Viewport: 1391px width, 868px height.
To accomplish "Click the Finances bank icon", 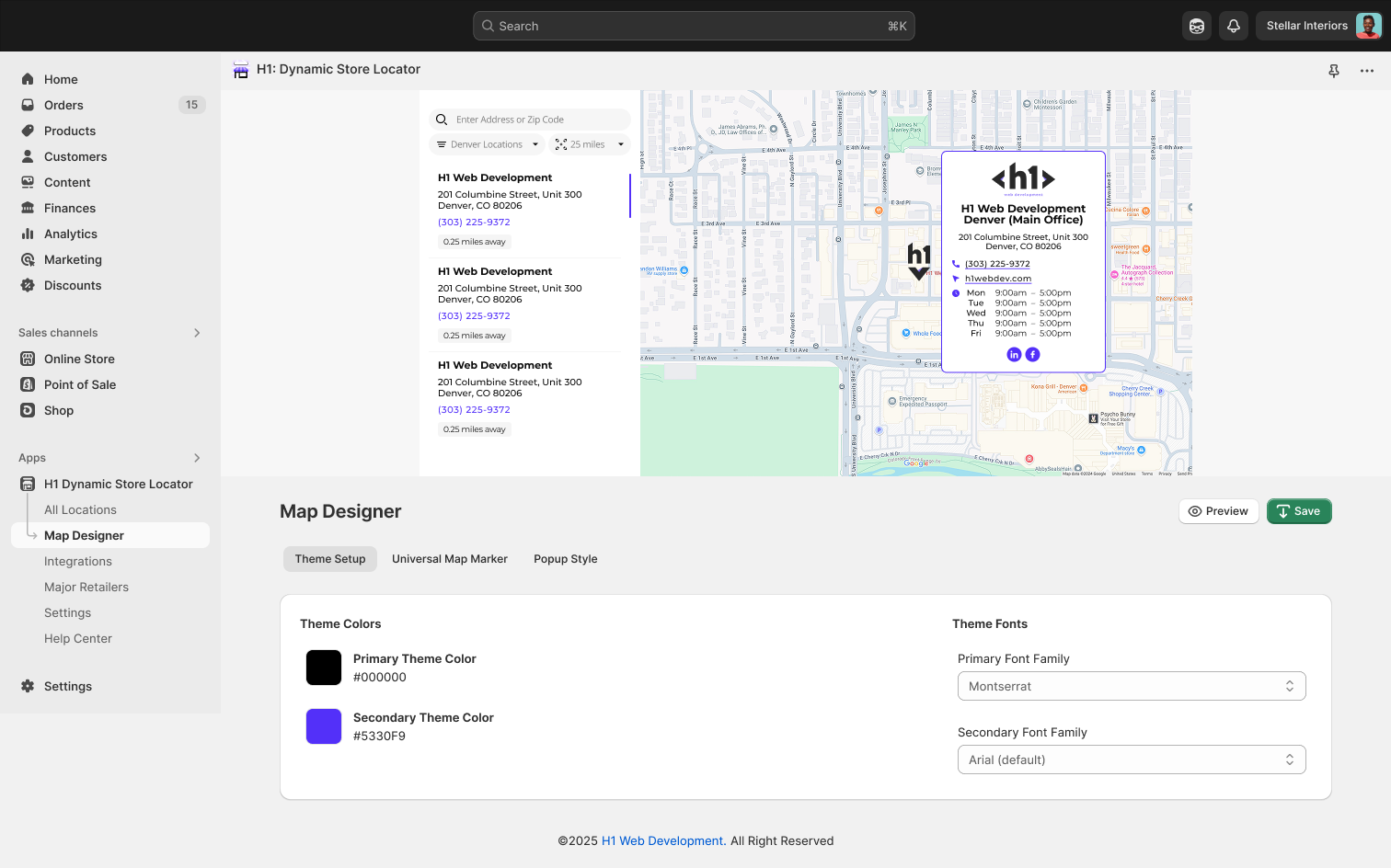I will click(28, 208).
